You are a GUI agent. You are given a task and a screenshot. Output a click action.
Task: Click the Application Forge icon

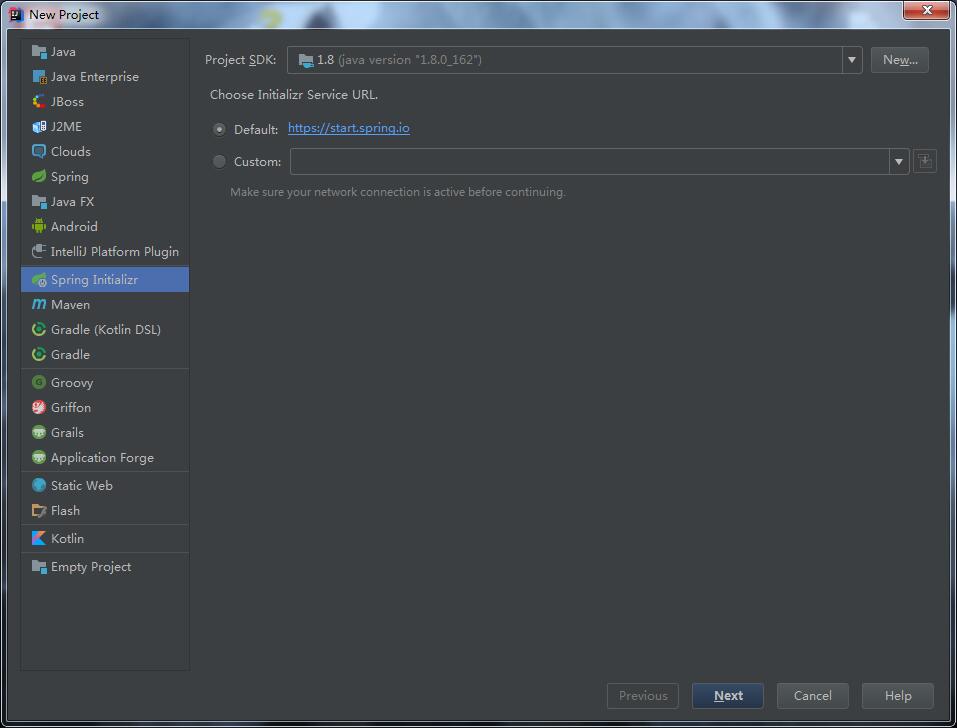pyautogui.click(x=39, y=458)
